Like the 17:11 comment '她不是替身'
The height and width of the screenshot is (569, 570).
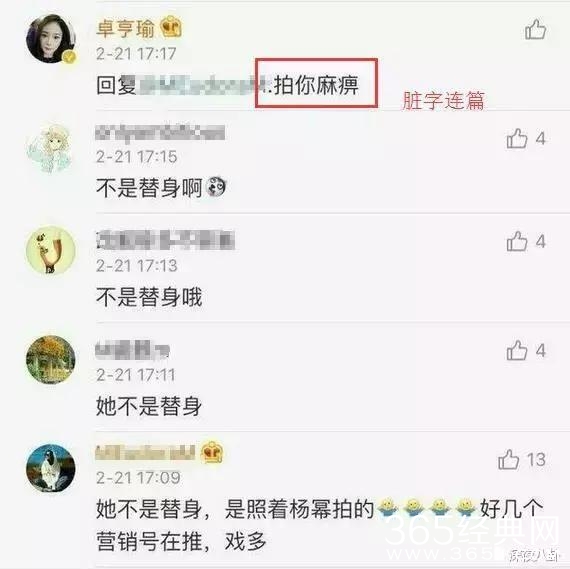tap(517, 350)
